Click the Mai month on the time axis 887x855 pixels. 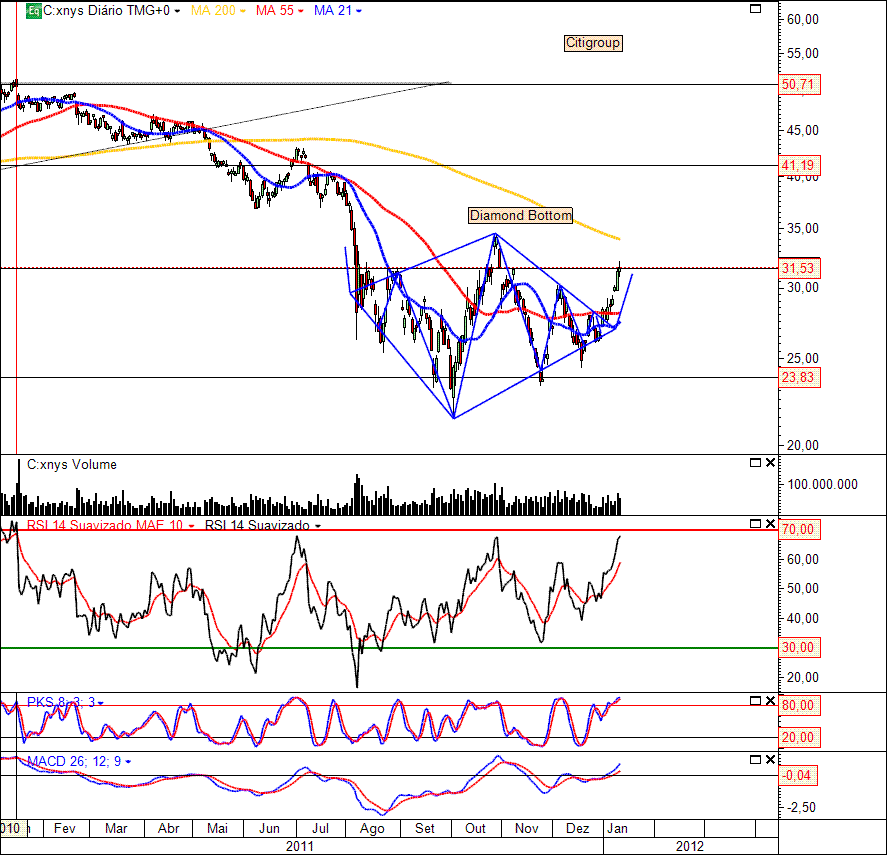[x=217, y=828]
